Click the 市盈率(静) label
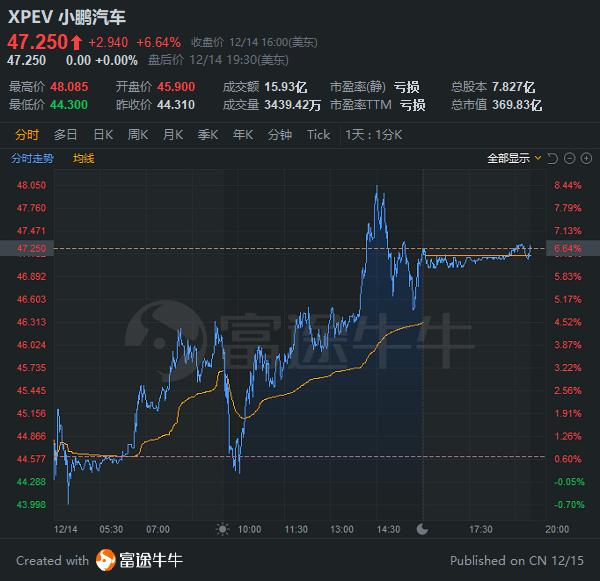600x581 pixels. pos(358,87)
